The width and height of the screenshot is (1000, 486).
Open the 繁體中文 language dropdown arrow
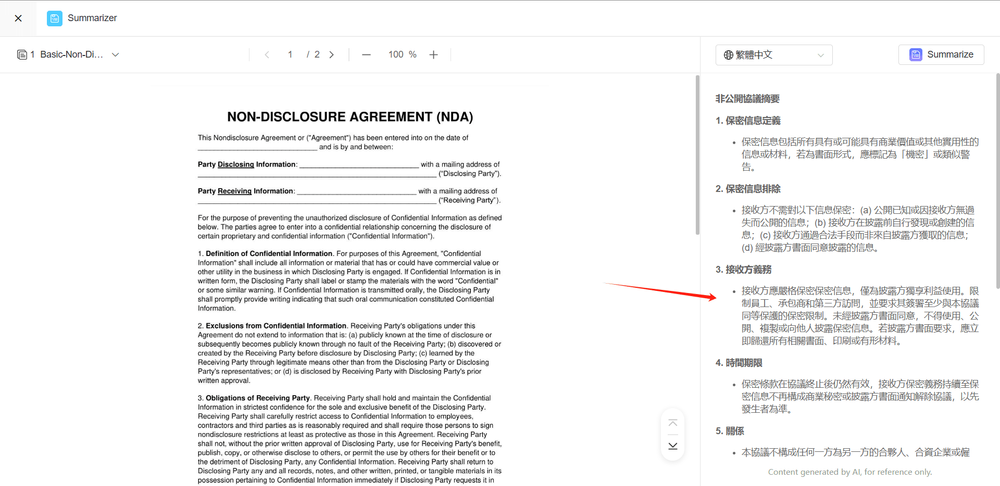click(820, 55)
